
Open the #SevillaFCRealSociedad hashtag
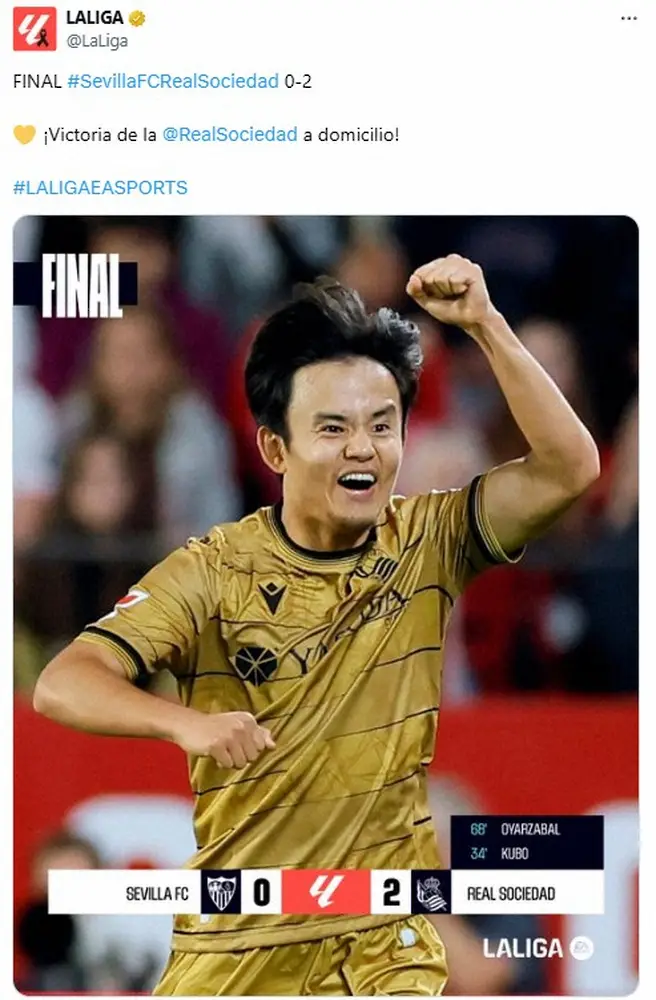tap(173, 81)
